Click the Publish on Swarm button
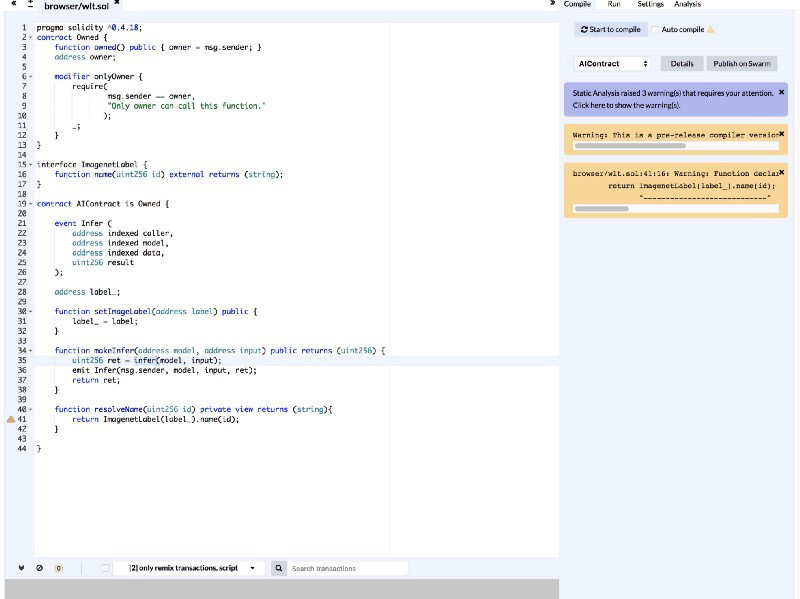The image size is (800, 599). click(742, 64)
